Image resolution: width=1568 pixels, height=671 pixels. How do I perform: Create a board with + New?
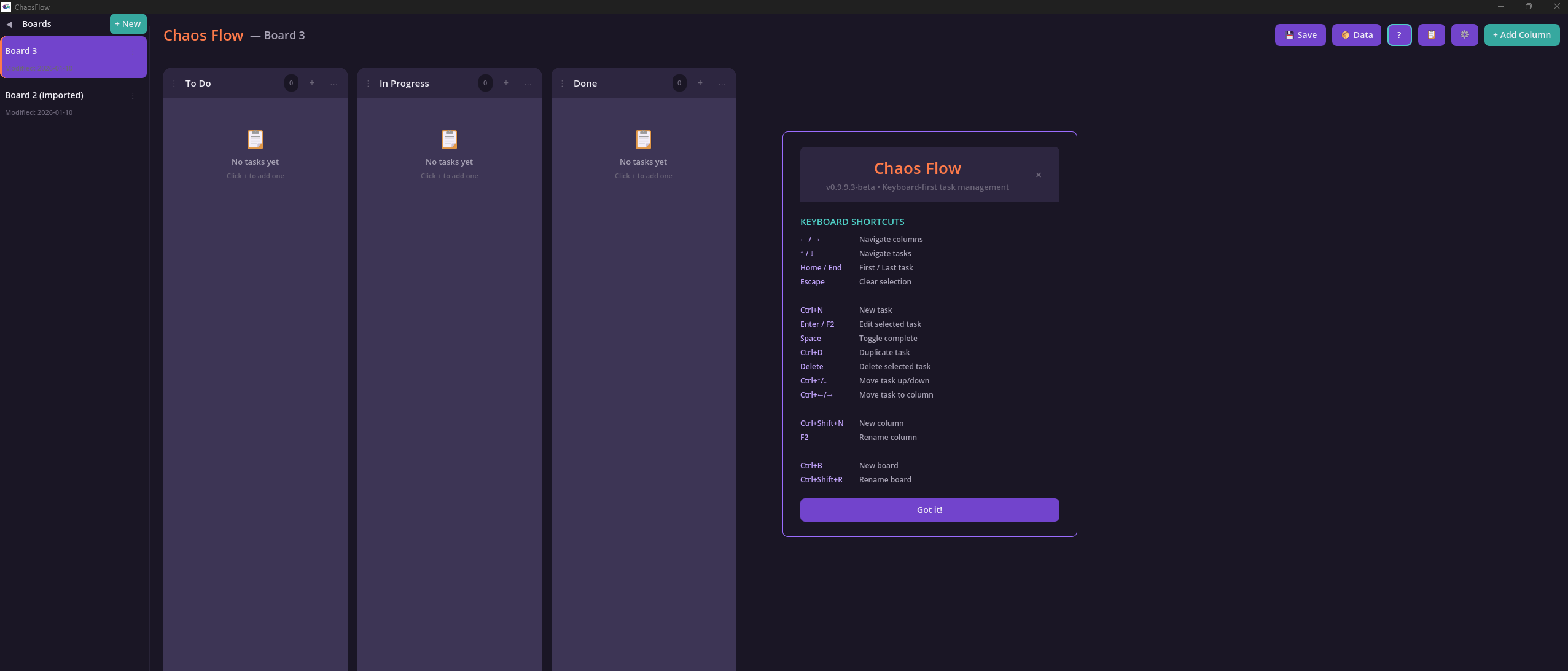[127, 23]
